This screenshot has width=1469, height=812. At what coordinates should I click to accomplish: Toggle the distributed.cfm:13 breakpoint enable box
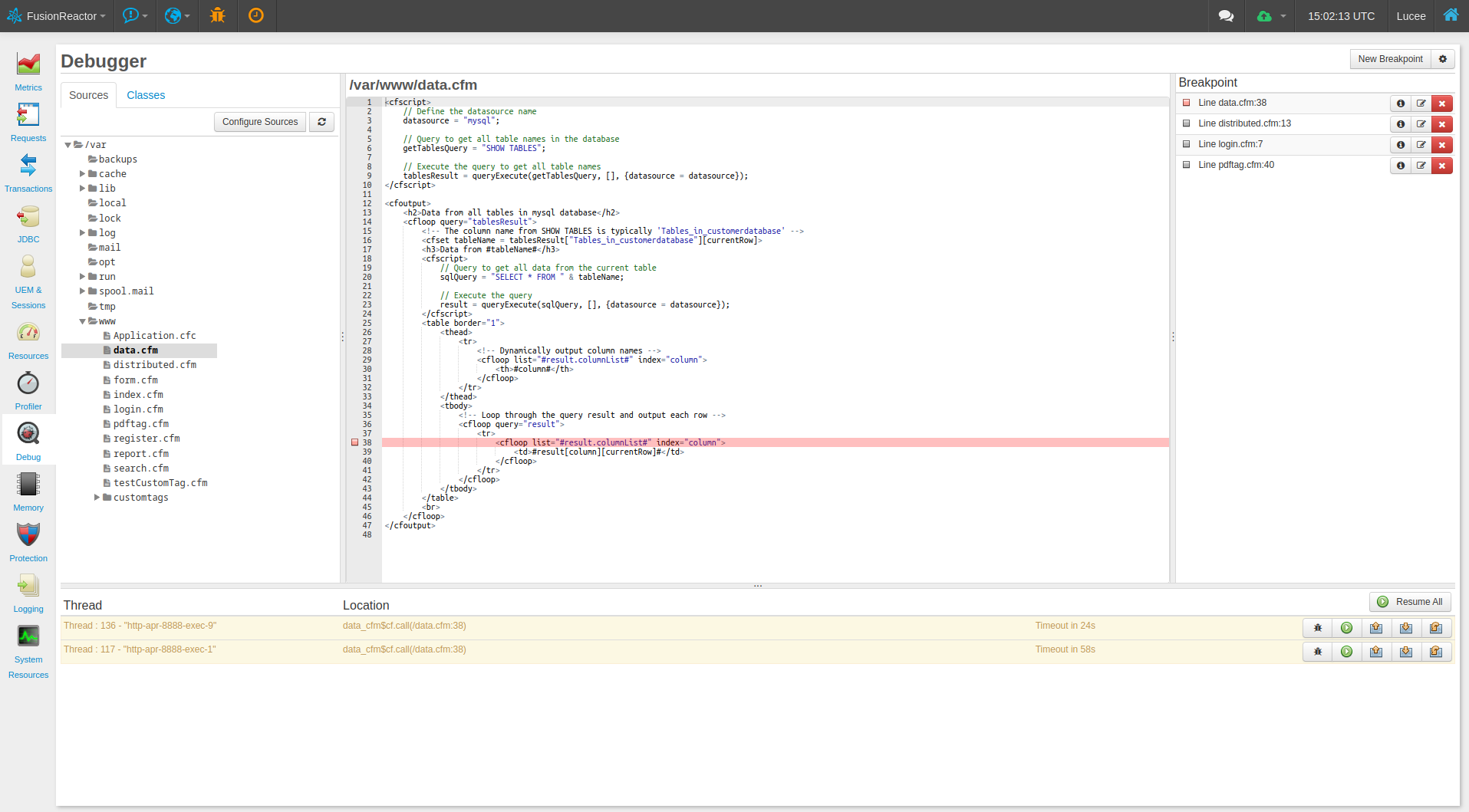pos(1187,123)
